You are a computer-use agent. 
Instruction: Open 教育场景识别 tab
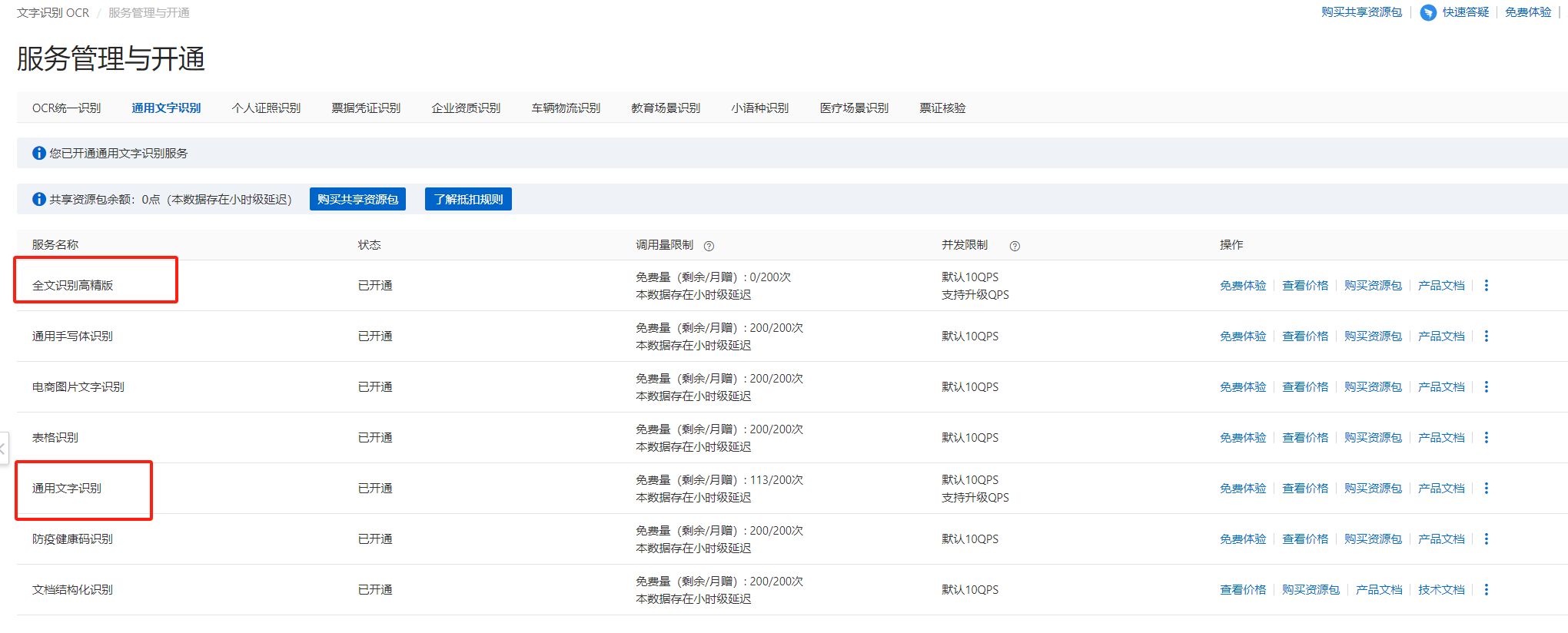666,108
